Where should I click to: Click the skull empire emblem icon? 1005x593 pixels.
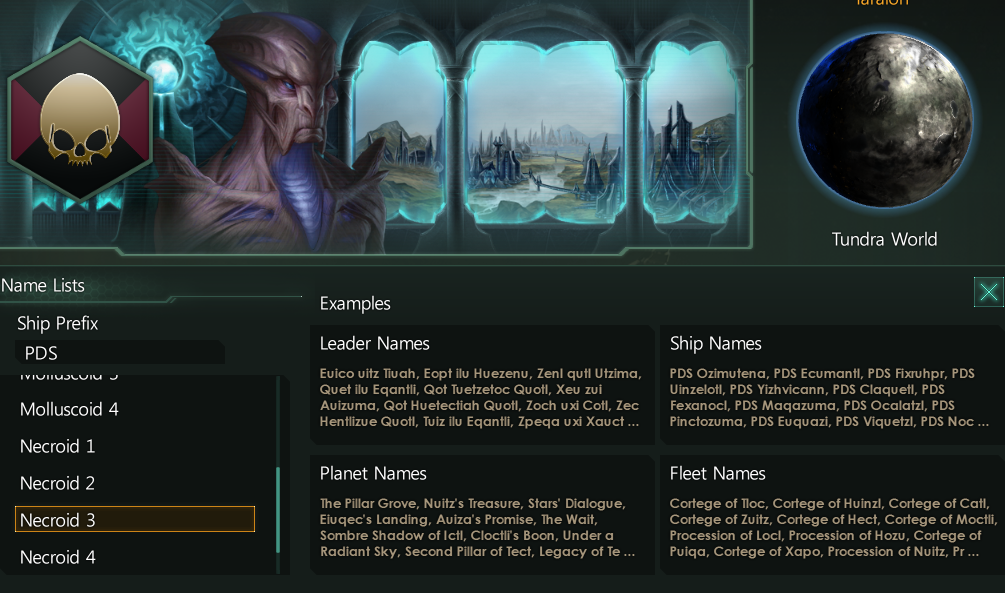tap(80, 120)
